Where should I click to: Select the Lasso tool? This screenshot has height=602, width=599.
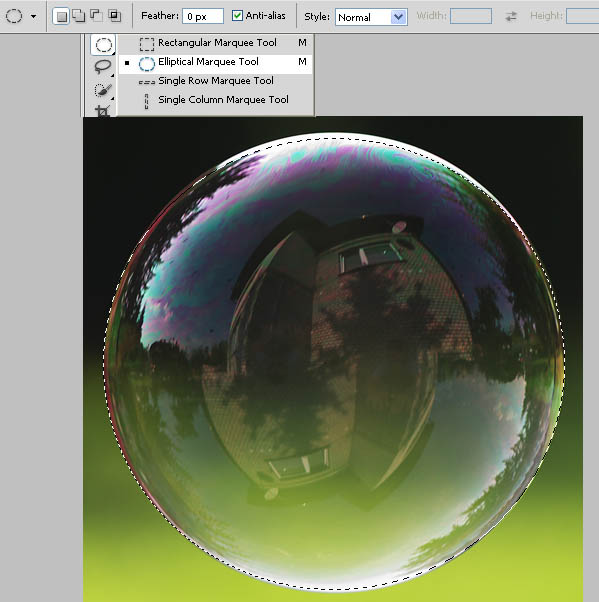click(x=103, y=67)
